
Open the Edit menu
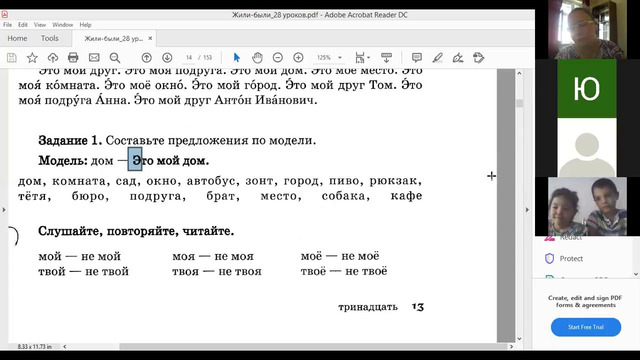click(23, 24)
